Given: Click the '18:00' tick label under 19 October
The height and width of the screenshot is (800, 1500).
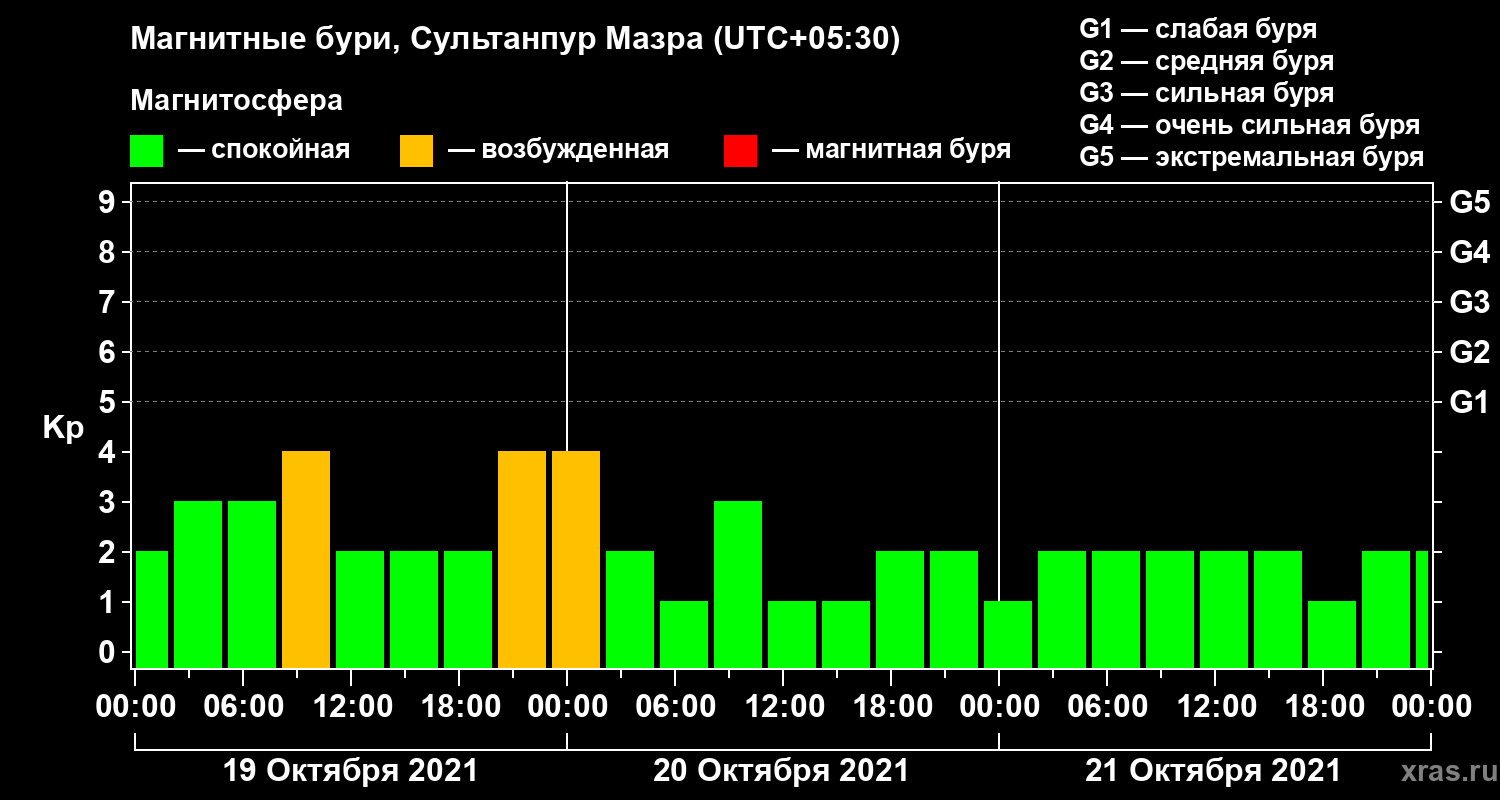Looking at the screenshot, I should pos(459,707).
